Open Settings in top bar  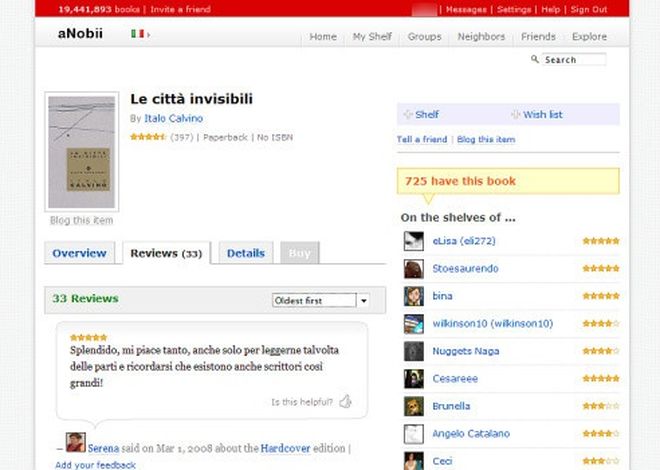click(x=514, y=9)
